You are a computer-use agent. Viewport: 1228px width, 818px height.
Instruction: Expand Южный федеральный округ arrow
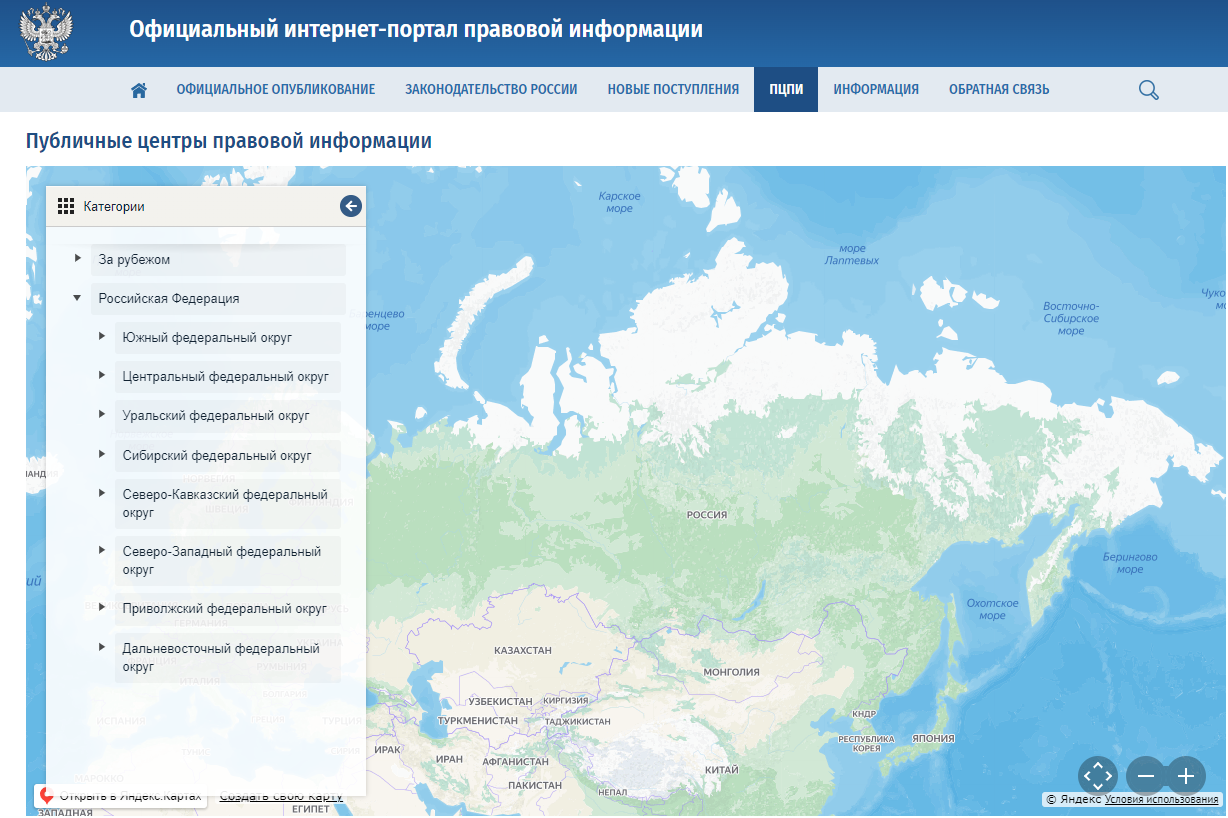pyautogui.click(x=102, y=336)
